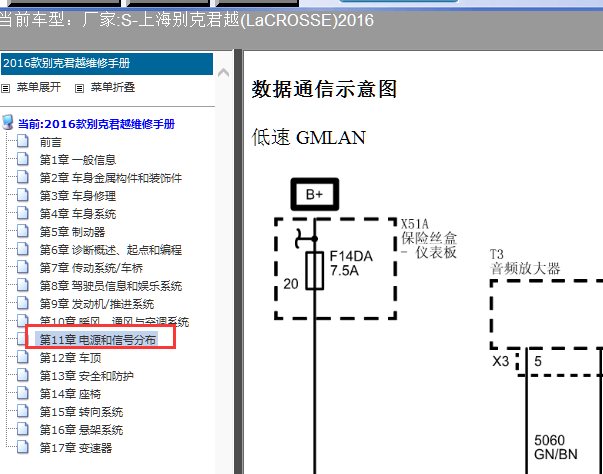
Task: Click the page icon next to 第9章 发动机/推进系统
Action: click(x=23, y=303)
